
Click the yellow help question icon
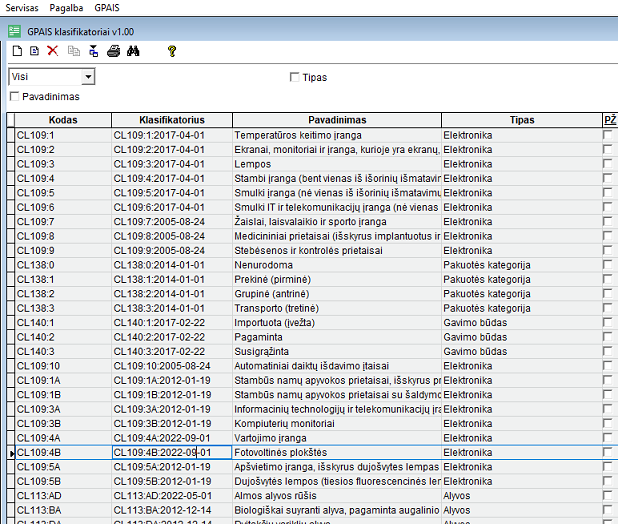(171, 50)
